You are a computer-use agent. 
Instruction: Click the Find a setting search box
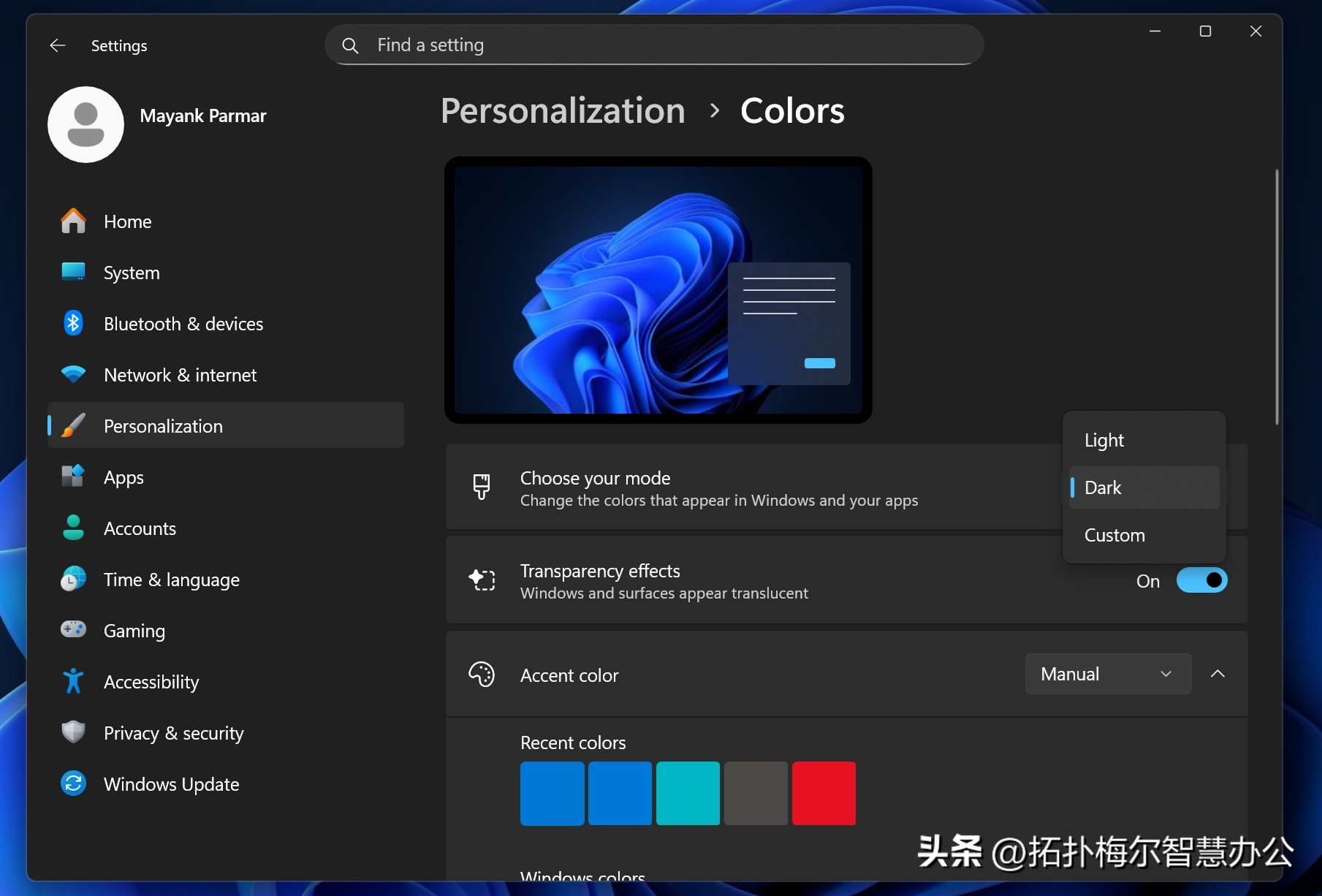pyautogui.click(x=654, y=45)
